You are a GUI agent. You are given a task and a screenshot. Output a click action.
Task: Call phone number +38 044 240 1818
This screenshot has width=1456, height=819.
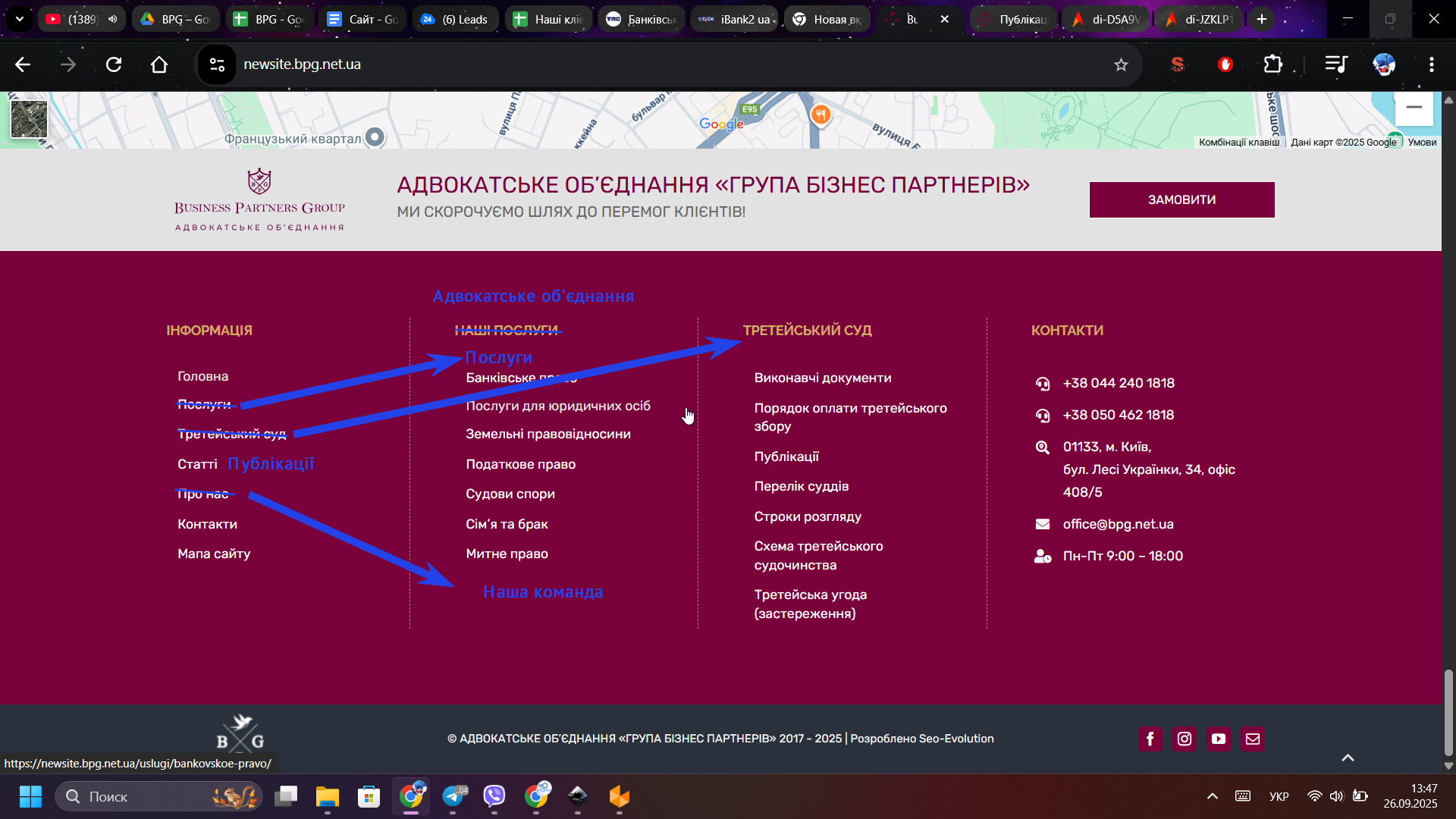click(1119, 383)
